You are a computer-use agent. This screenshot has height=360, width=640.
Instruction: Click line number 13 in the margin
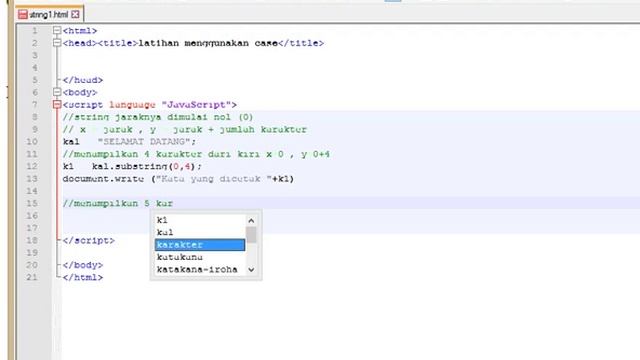pyautogui.click(x=32, y=179)
